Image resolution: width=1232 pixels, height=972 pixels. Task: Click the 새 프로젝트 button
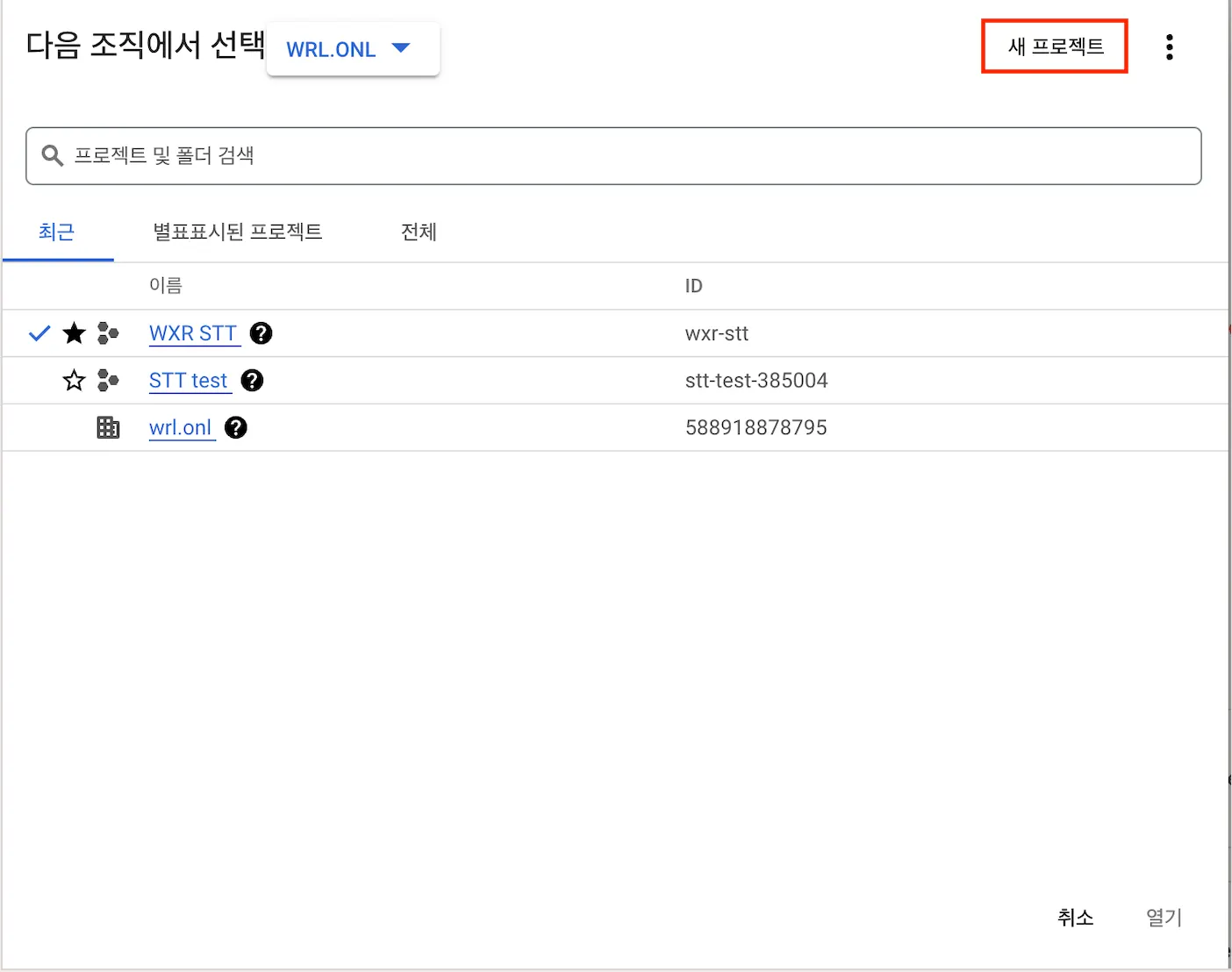click(x=1055, y=46)
